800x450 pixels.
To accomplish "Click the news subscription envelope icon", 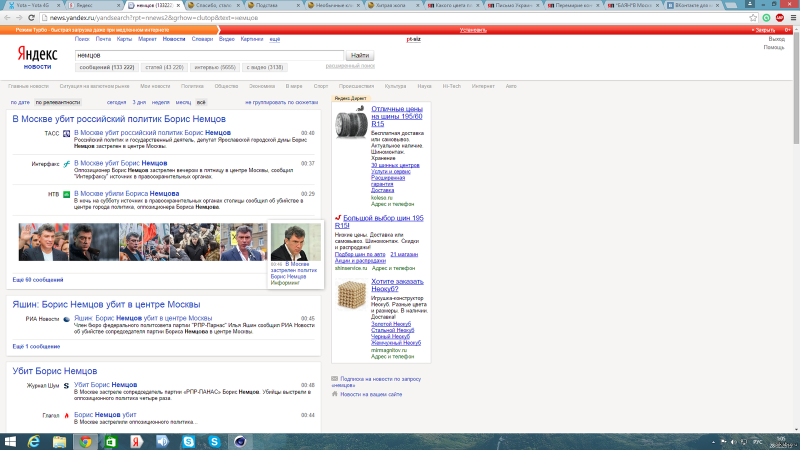I will pyautogui.click(x=335, y=379).
